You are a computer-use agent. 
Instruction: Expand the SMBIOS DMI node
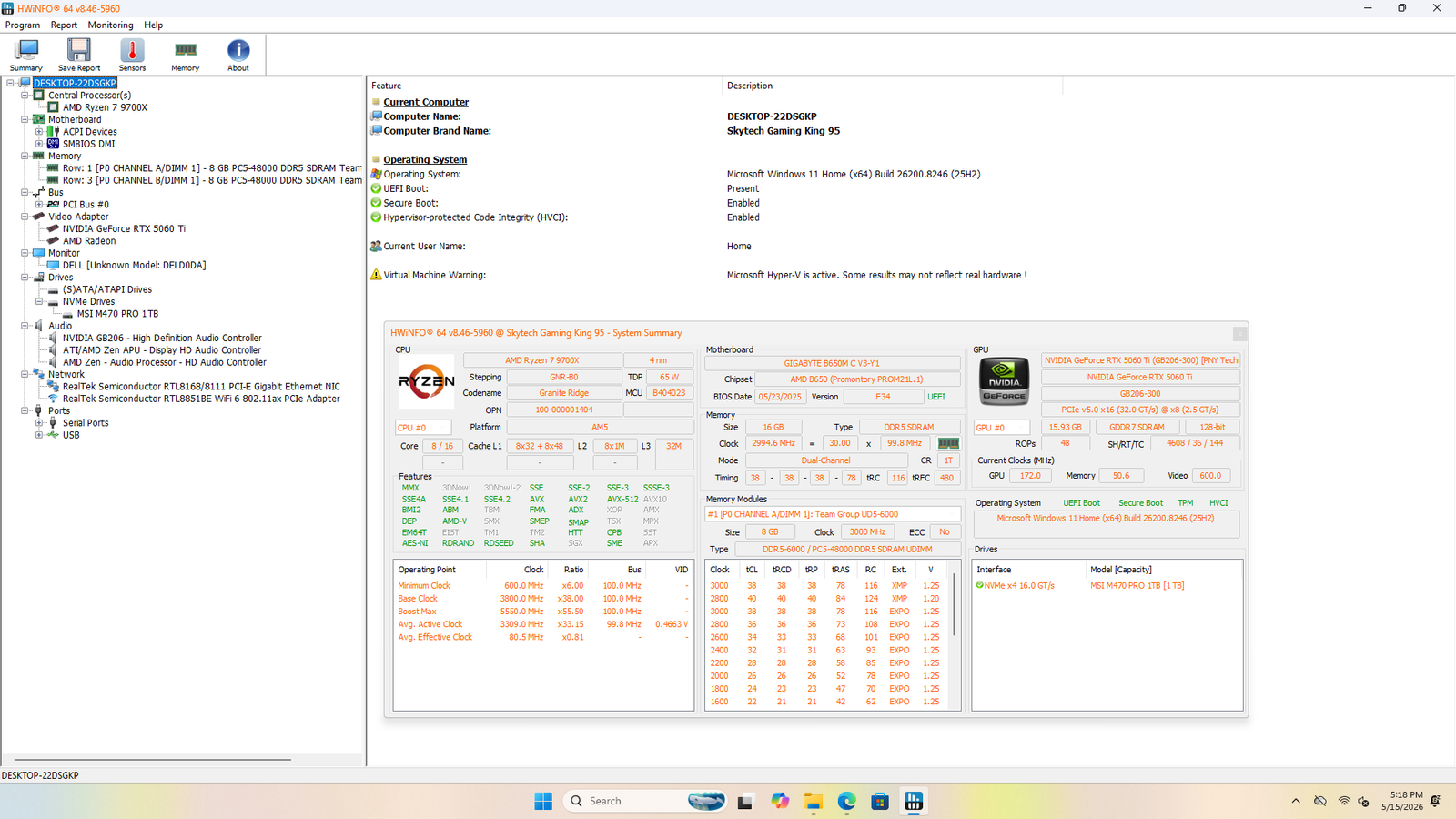(x=39, y=144)
